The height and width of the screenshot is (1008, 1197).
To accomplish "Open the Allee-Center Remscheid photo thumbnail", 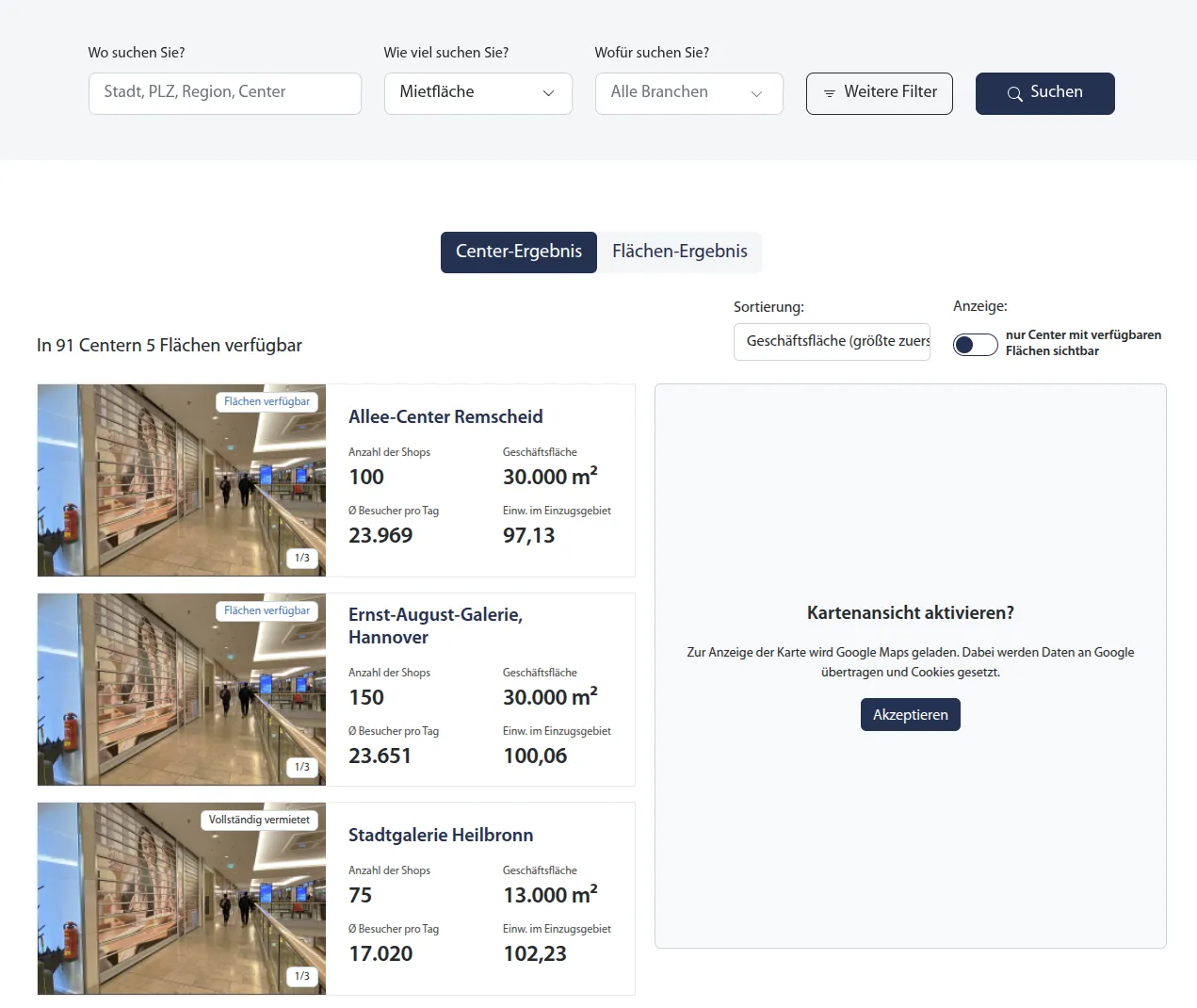I will [x=182, y=480].
